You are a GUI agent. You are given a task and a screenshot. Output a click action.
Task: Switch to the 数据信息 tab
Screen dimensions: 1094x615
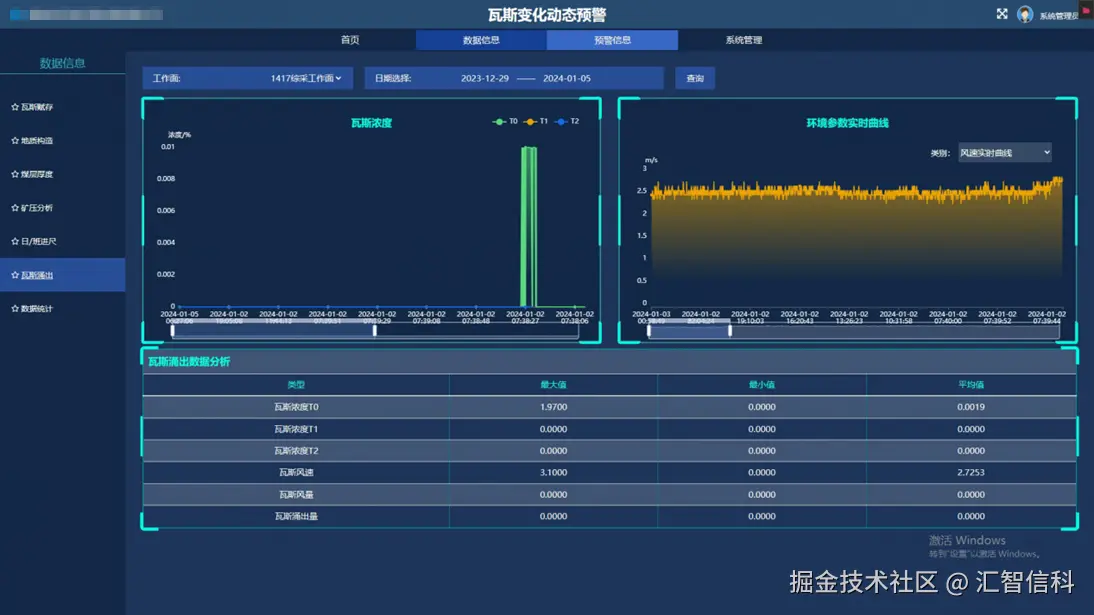coord(482,40)
